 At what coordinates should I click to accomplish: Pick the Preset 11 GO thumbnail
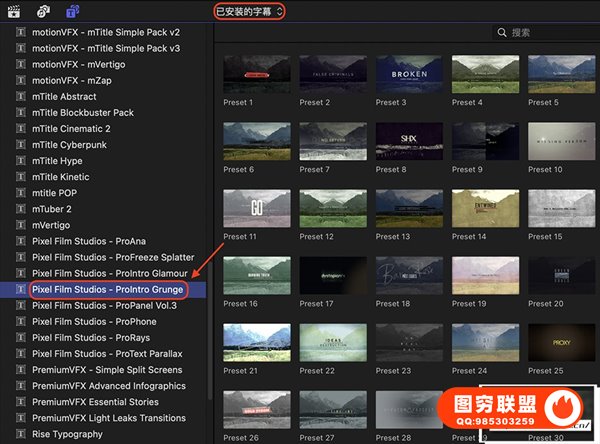pyautogui.click(x=256, y=209)
